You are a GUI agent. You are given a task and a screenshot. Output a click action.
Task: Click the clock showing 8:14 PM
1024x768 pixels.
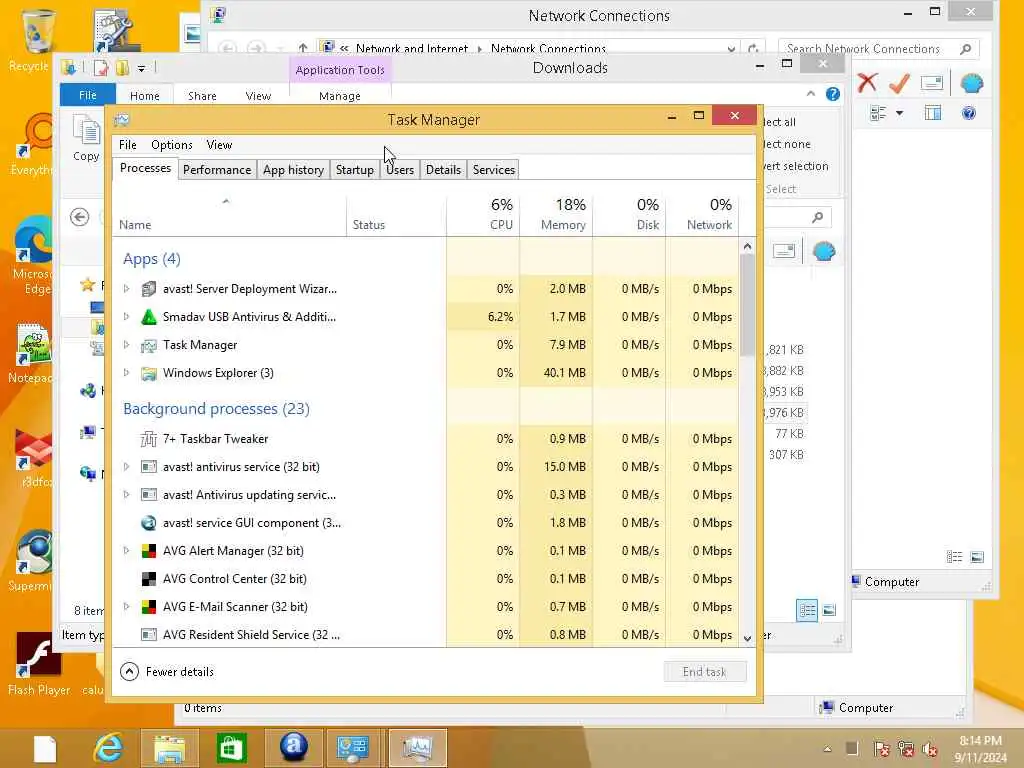point(980,741)
